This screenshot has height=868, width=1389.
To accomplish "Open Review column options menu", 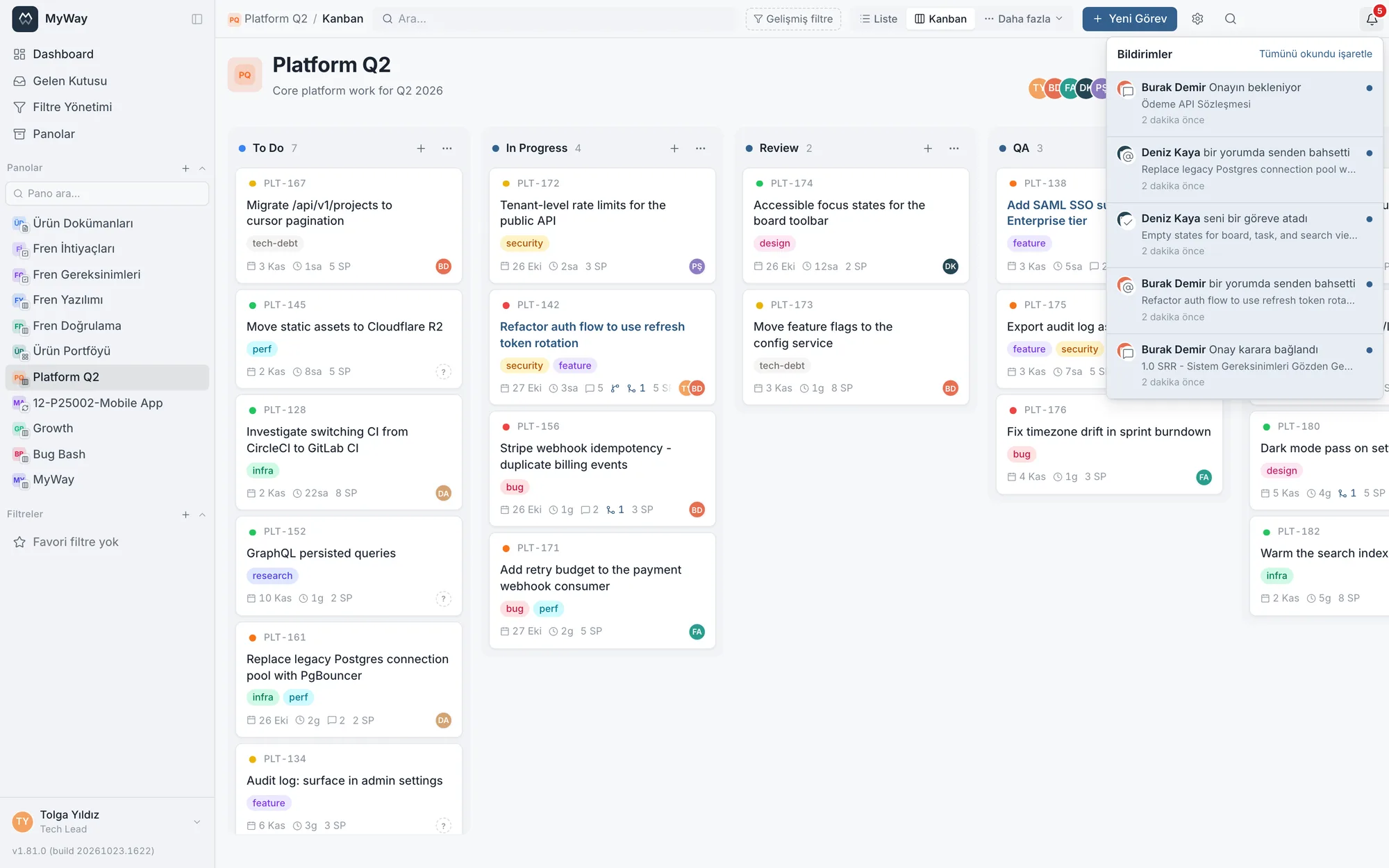I will pos(954,148).
